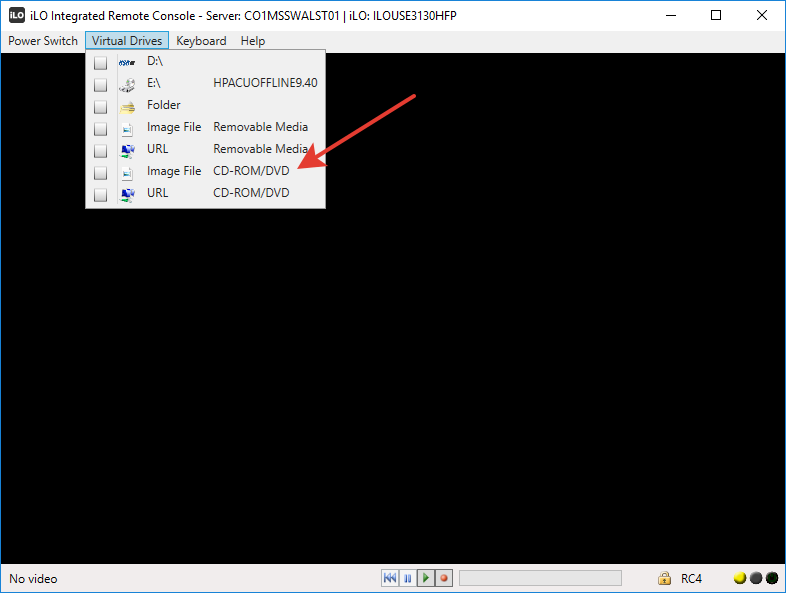This screenshot has height=593, width=786.
Task: Check the Image File Removable Media checkbox
Action: pyautogui.click(x=100, y=129)
